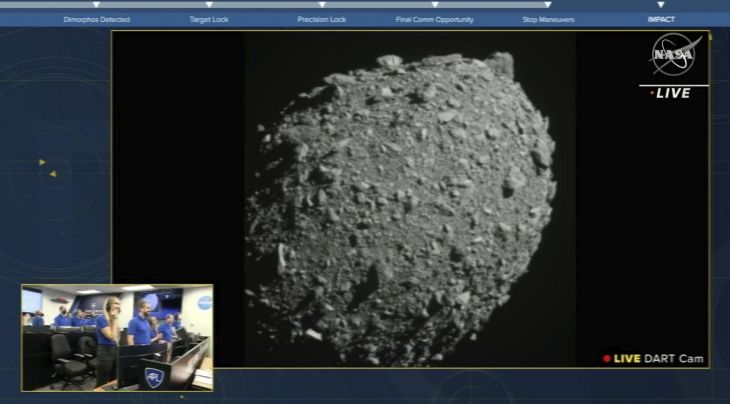Click the triangle marker above Precision Lock
Screen dimensions: 730x404
(321, 5)
